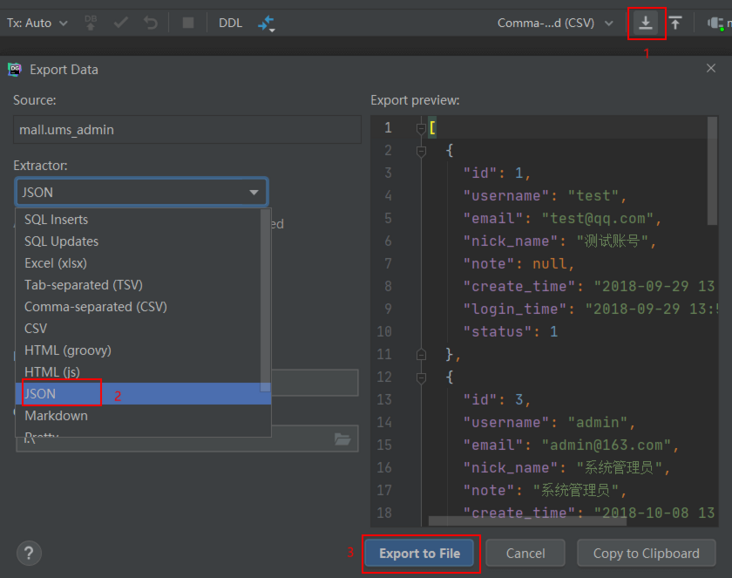Screen dimensions: 732x578
Task: Click the export preview vertical scrollbar
Action: point(712,170)
